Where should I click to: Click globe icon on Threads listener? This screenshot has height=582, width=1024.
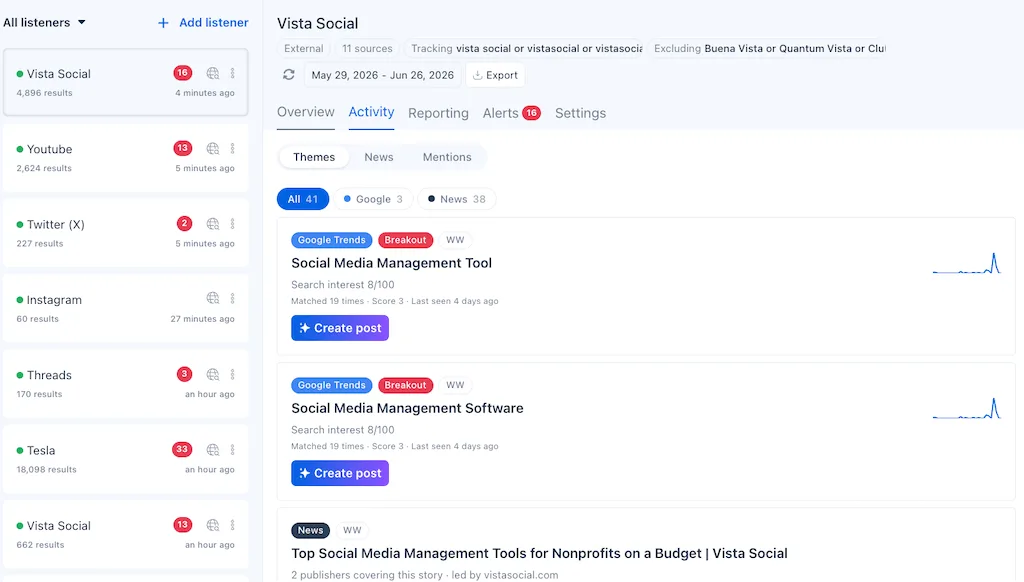coord(213,374)
